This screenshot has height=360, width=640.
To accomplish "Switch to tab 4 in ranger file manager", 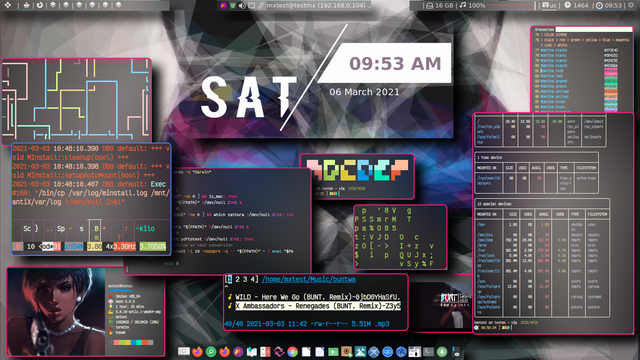I will [x=253, y=279].
